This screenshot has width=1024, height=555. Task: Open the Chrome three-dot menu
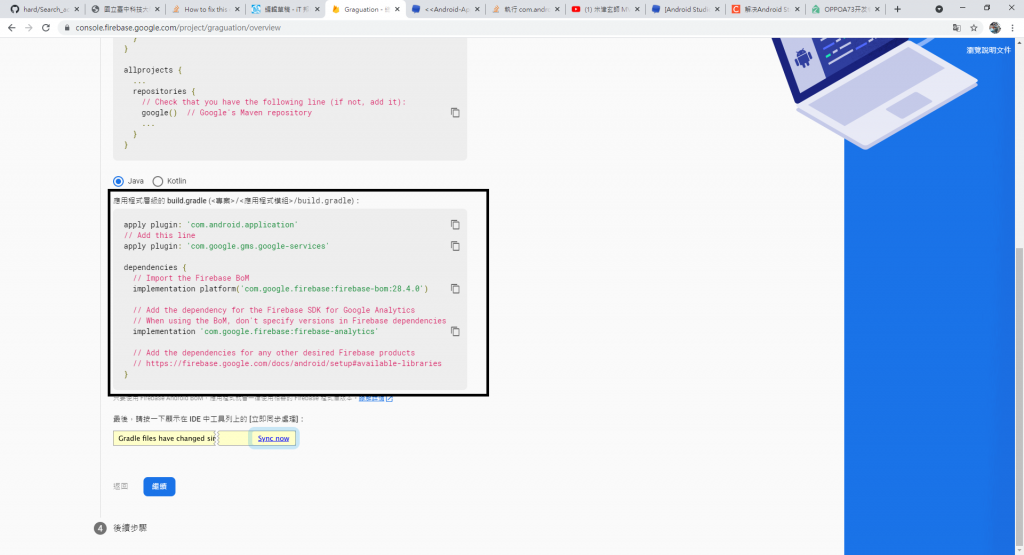click(x=1012, y=28)
